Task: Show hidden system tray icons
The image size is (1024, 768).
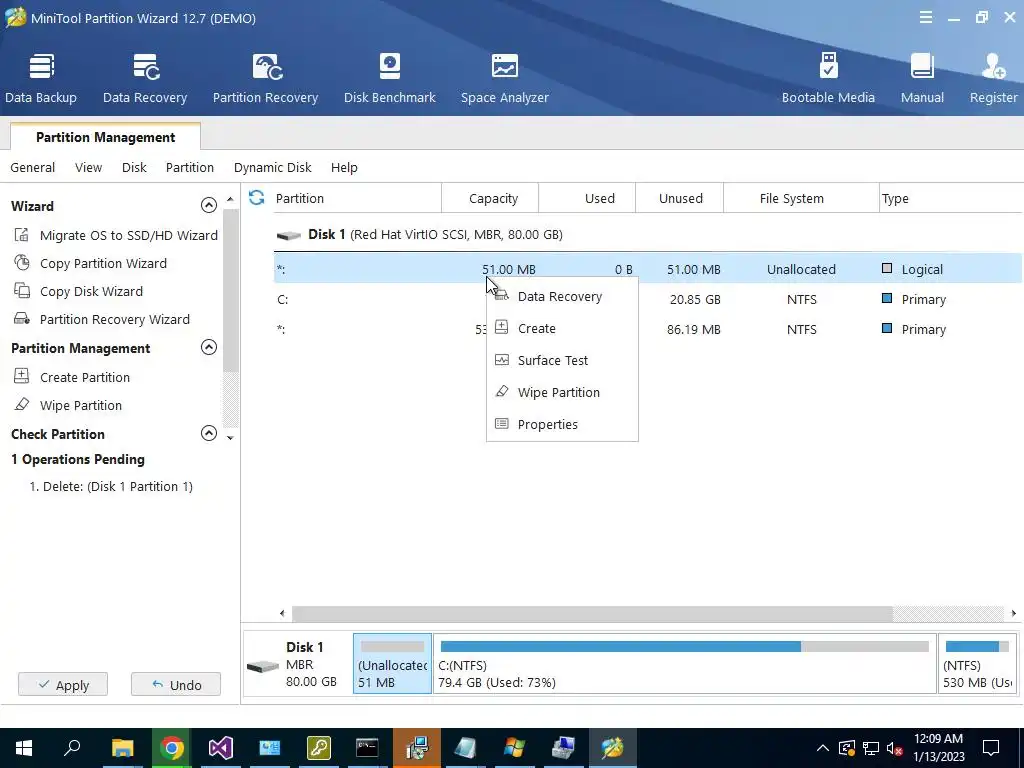Action: [823, 748]
